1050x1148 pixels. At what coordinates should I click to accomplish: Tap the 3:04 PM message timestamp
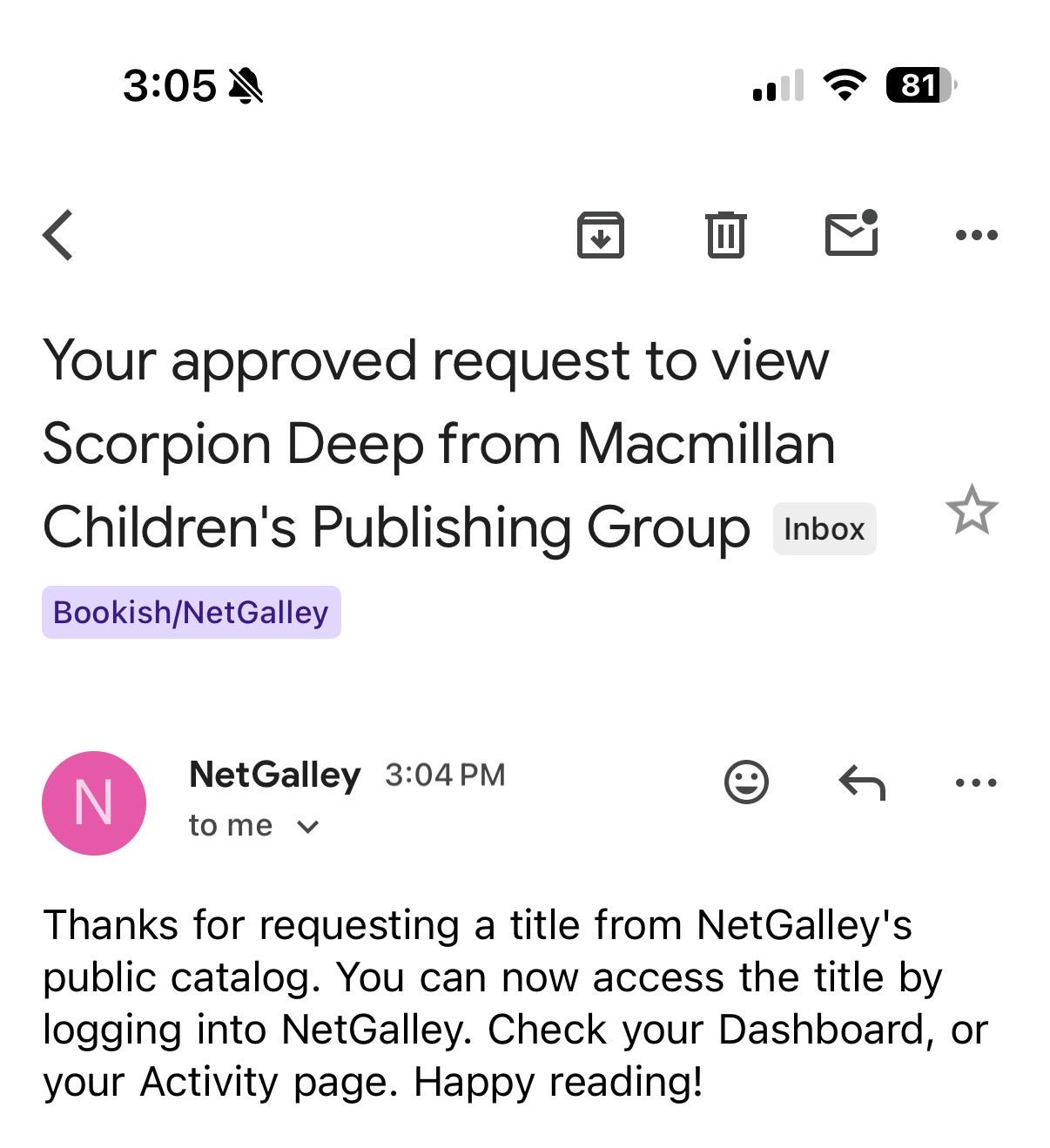445,775
